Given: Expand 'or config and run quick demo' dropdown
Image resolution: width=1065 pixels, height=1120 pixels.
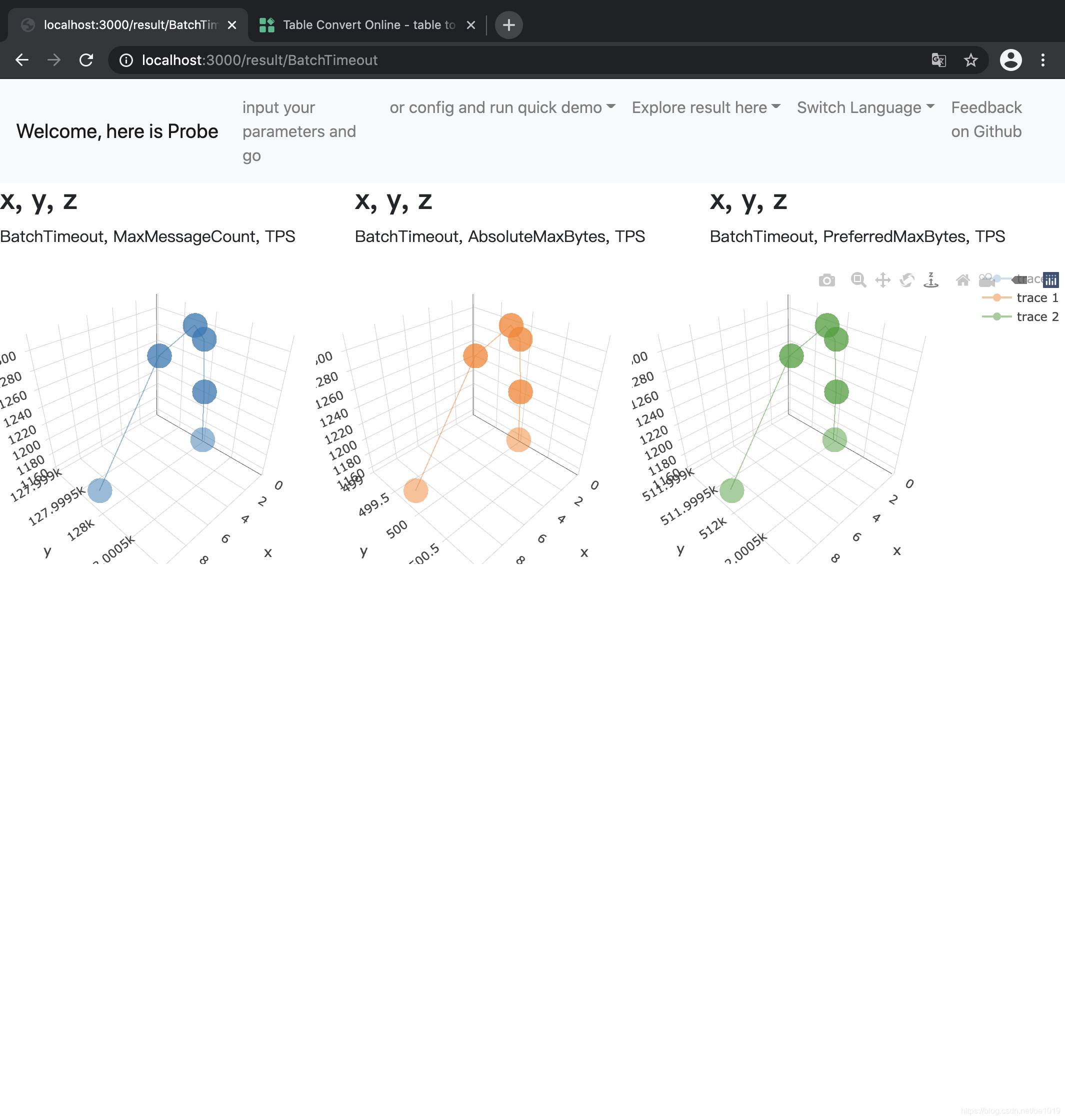Looking at the screenshot, I should (x=502, y=107).
